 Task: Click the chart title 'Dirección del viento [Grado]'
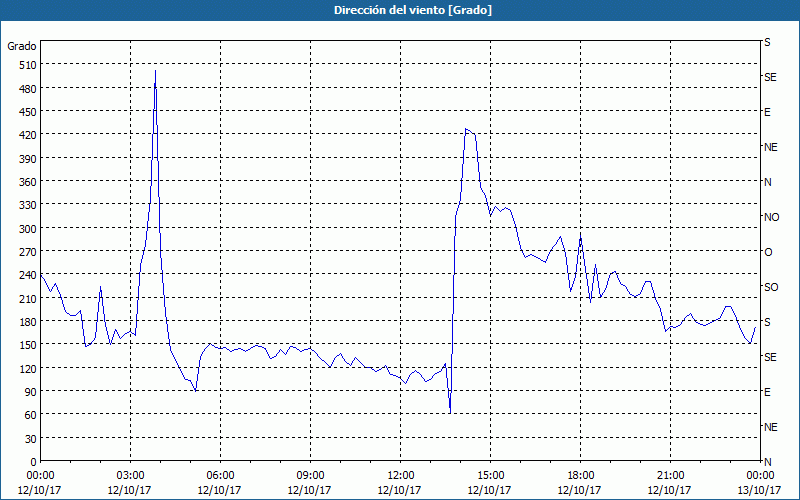click(x=413, y=10)
